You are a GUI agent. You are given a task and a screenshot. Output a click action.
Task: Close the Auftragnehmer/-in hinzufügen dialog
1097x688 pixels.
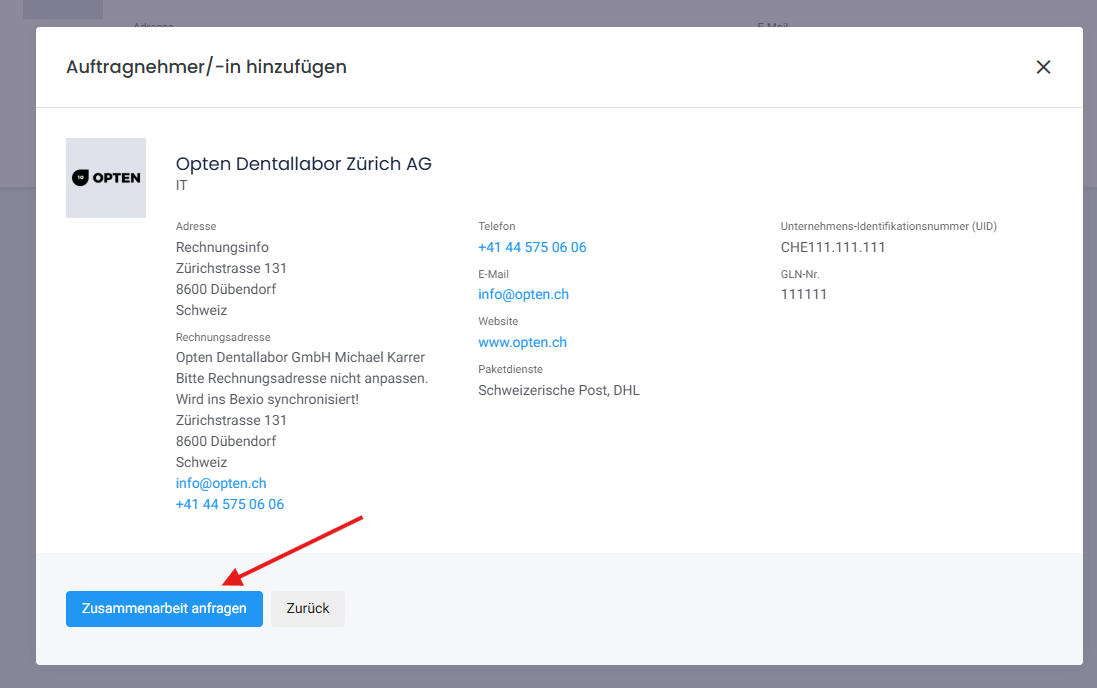[1043, 67]
